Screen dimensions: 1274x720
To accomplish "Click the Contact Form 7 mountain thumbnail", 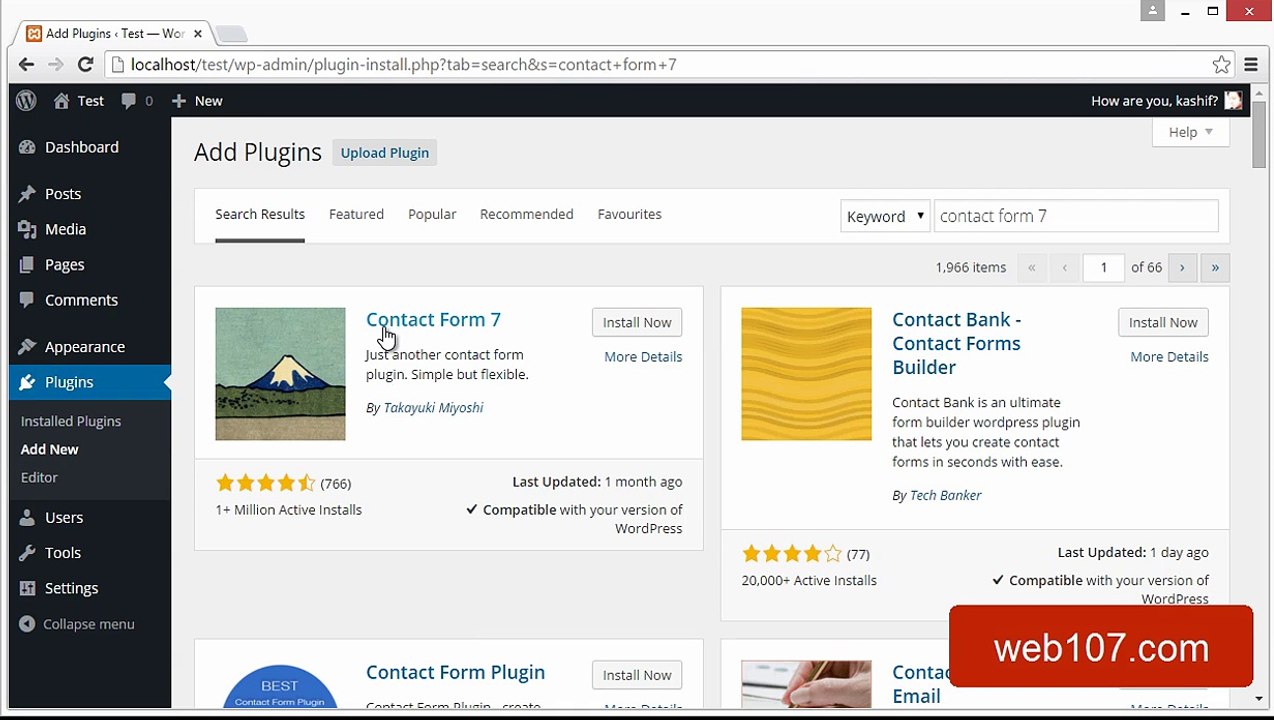I will pos(280,374).
